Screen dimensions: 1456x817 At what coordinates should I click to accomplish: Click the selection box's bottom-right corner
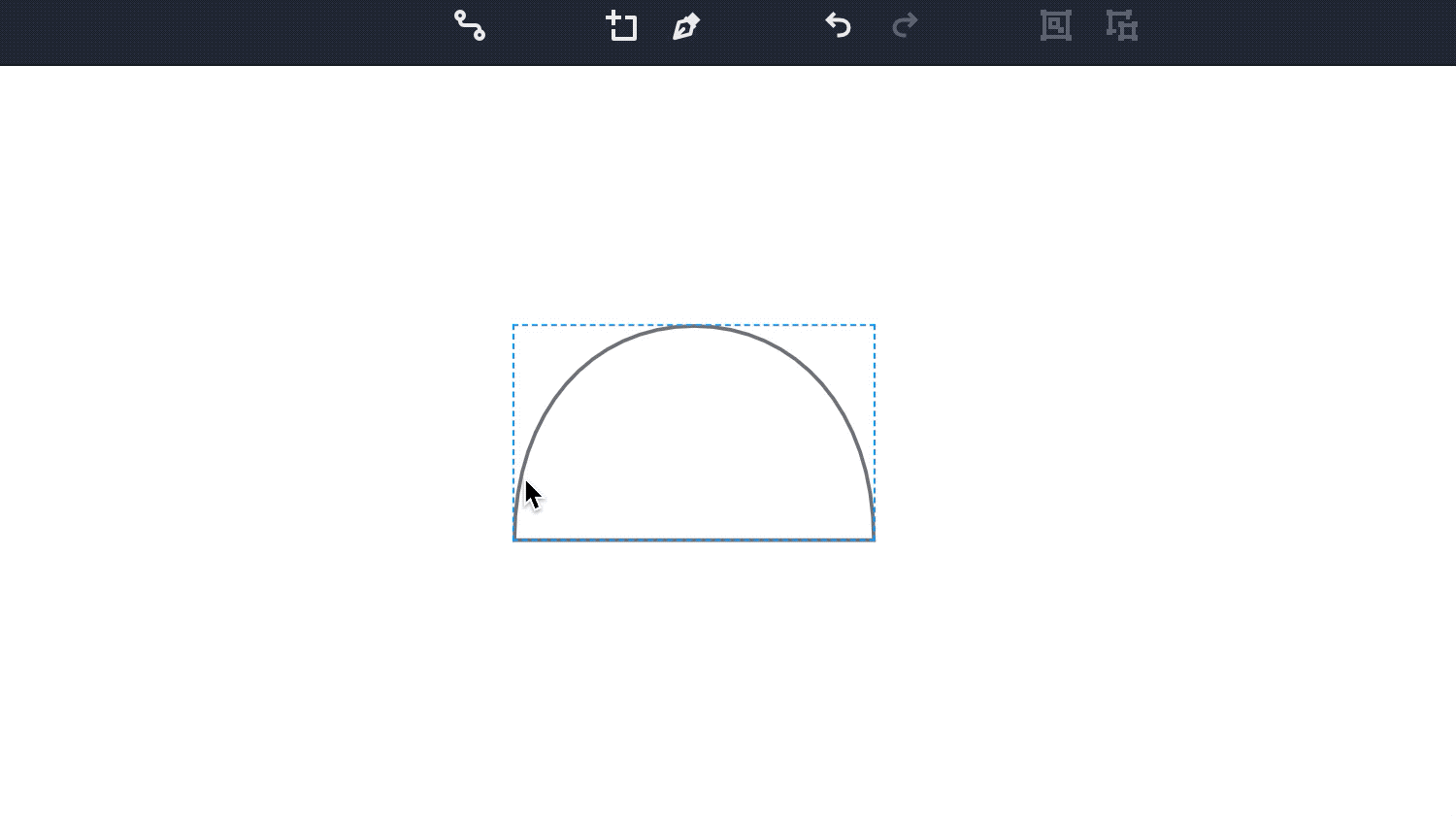click(x=875, y=539)
